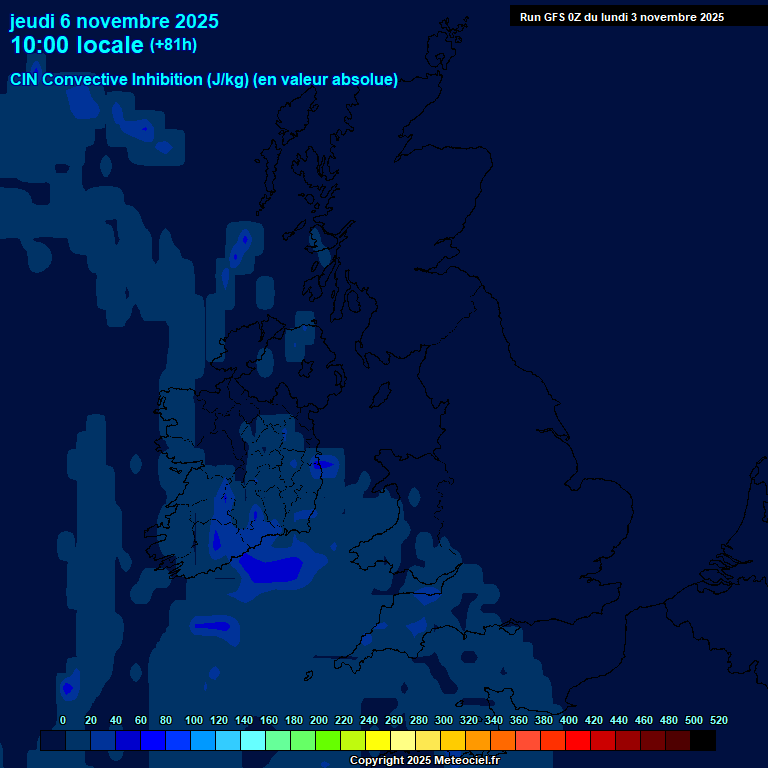Select the swatch between 80 and 100
768x768 pixels.
178,740
